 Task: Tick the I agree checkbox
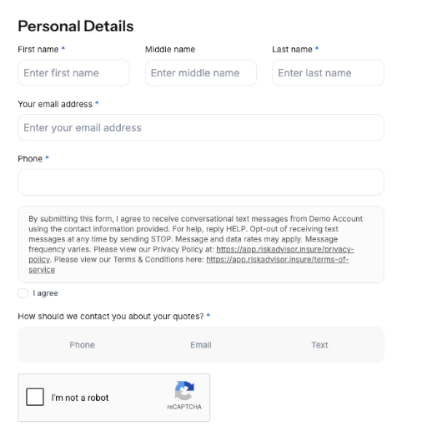click(23, 293)
